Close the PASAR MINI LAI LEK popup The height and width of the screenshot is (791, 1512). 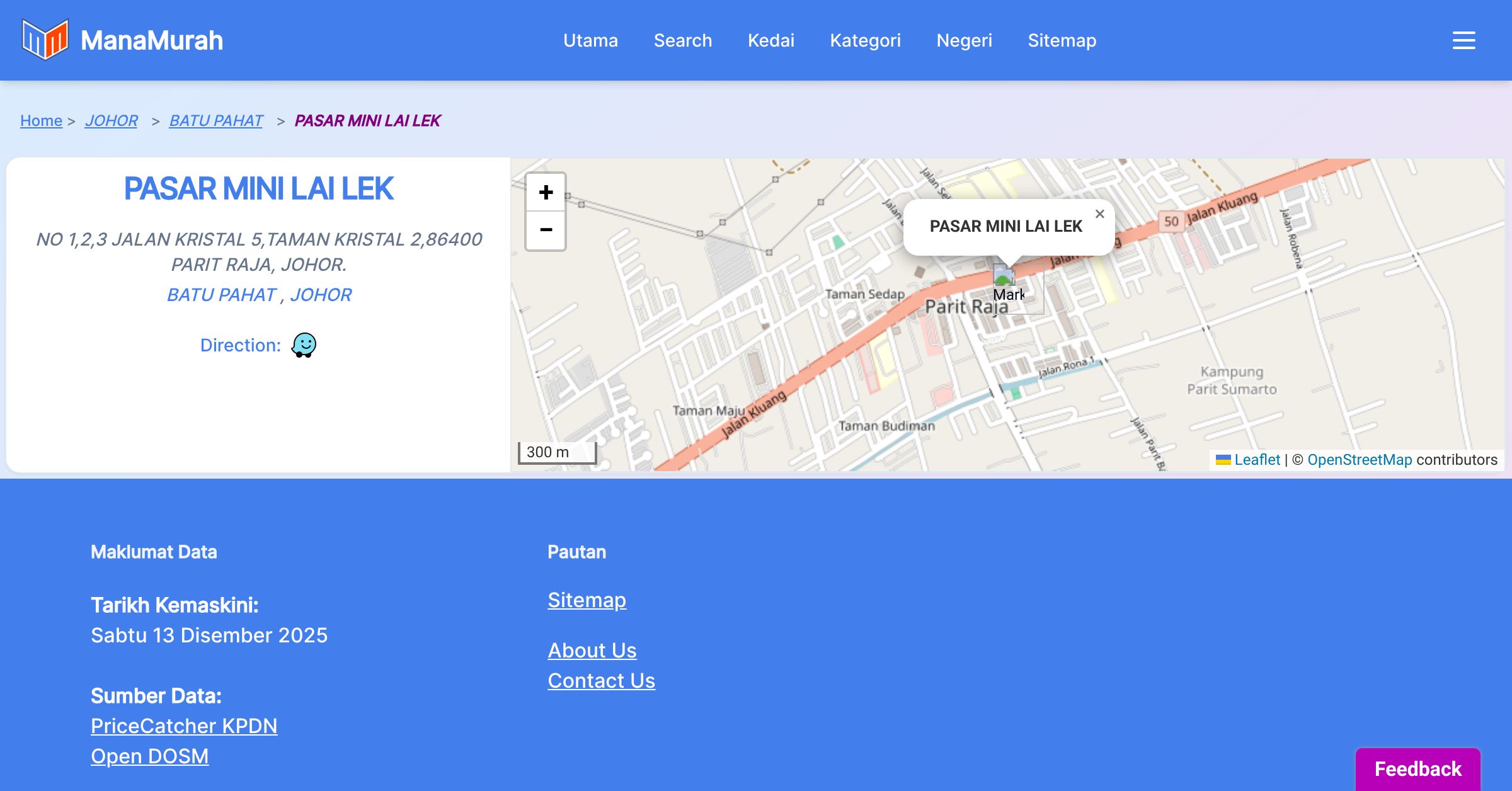pos(1099,214)
